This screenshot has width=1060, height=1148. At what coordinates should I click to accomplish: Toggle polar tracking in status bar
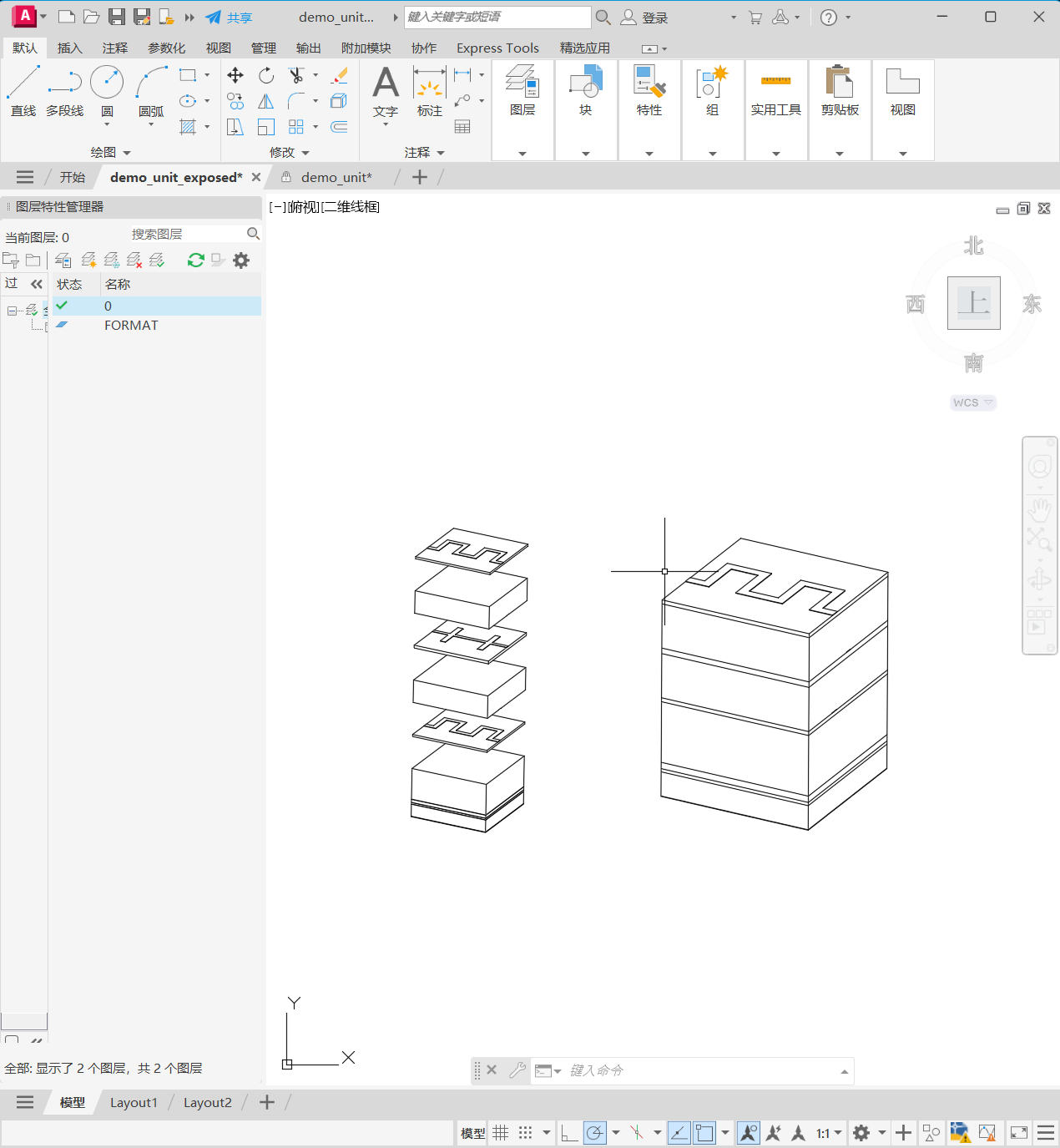(594, 1133)
